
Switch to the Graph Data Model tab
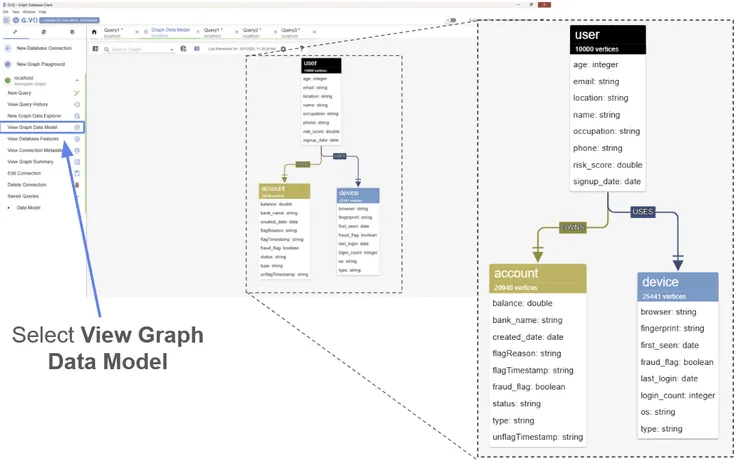pyautogui.click(x=169, y=32)
